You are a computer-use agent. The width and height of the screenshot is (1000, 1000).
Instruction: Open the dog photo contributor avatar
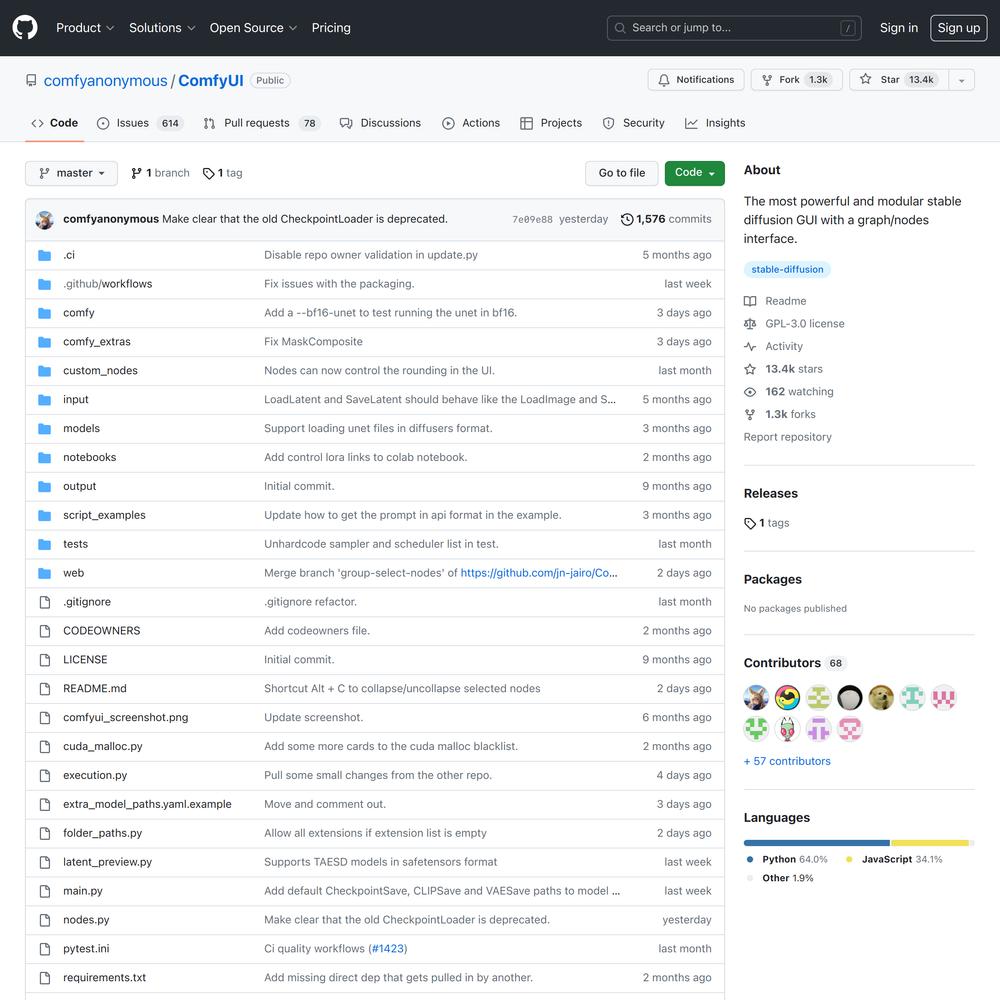pyautogui.click(x=881, y=698)
